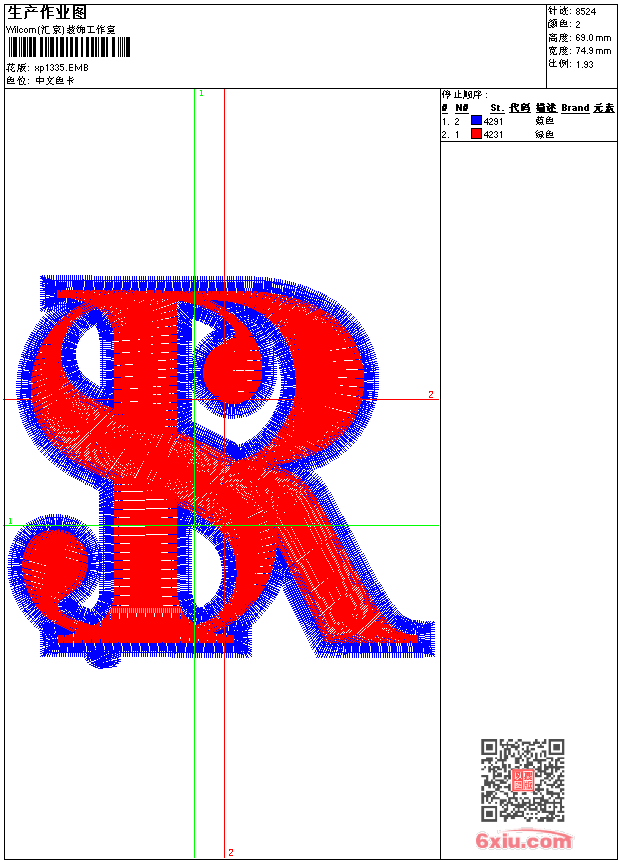Click the blue color swatch in stop sequence

476,120
